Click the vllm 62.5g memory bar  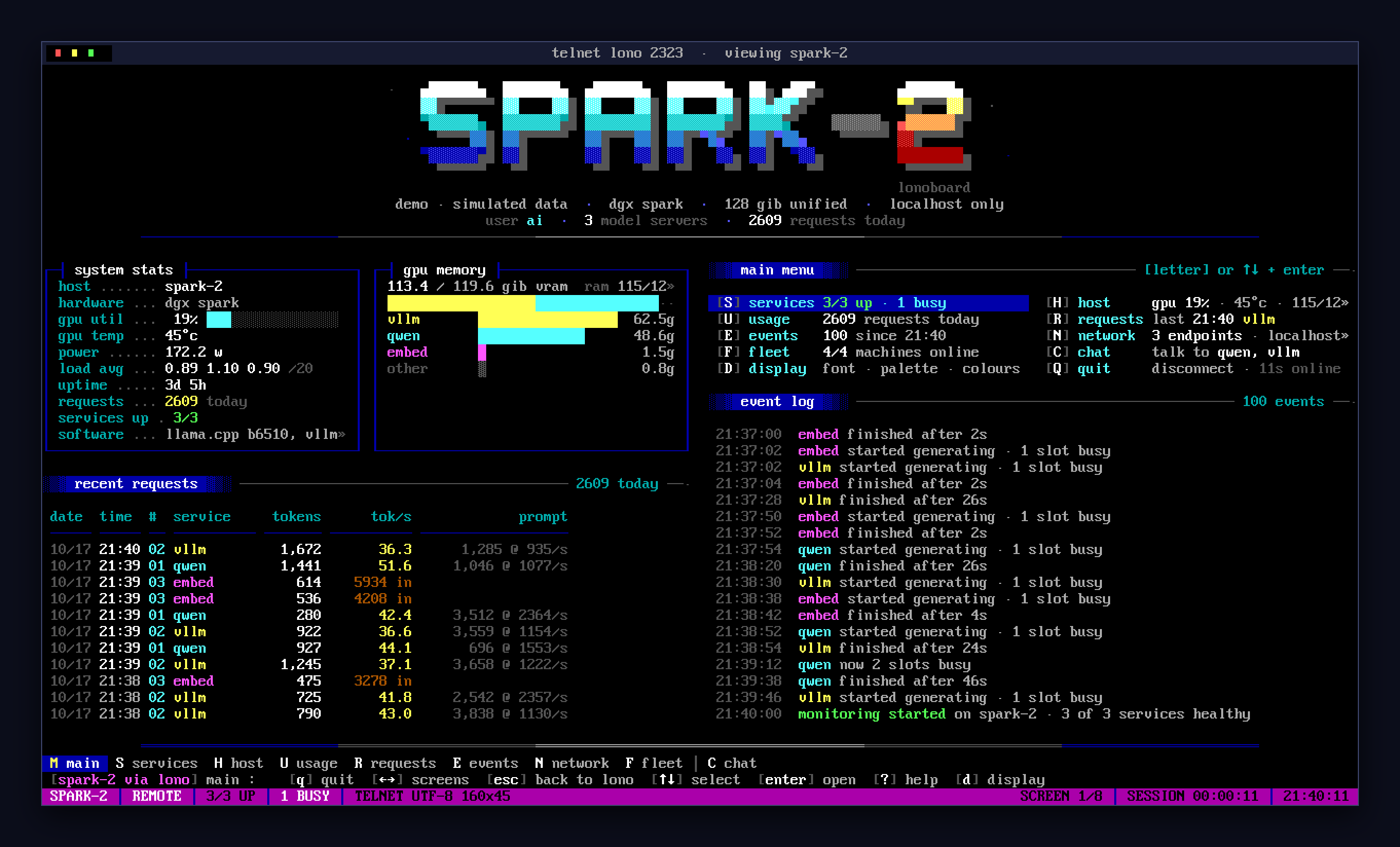click(x=548, y=319)
